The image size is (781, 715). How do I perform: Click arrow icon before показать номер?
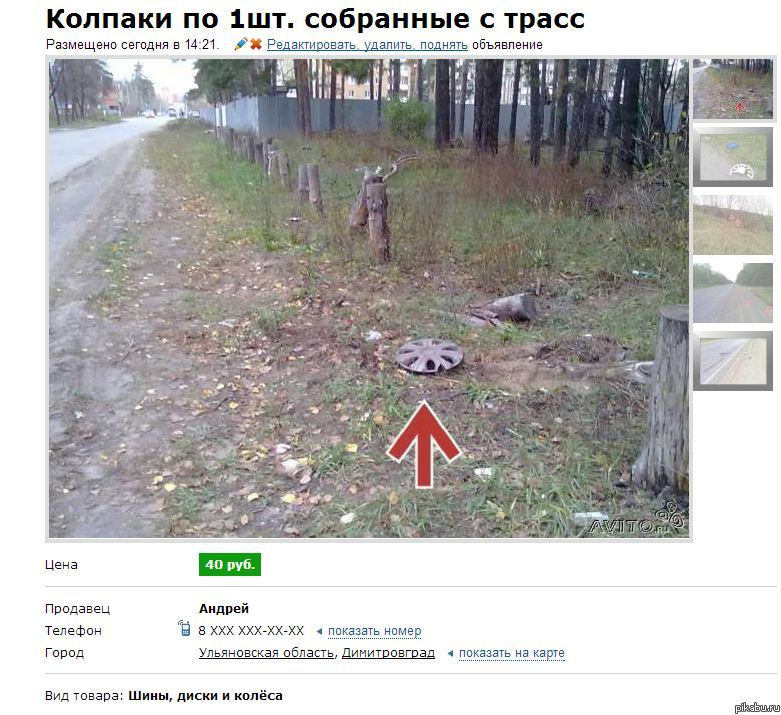click(319, 631)
